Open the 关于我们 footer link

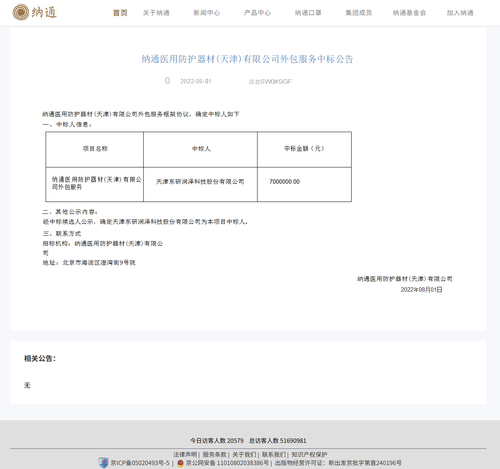(x=244, y=454)
